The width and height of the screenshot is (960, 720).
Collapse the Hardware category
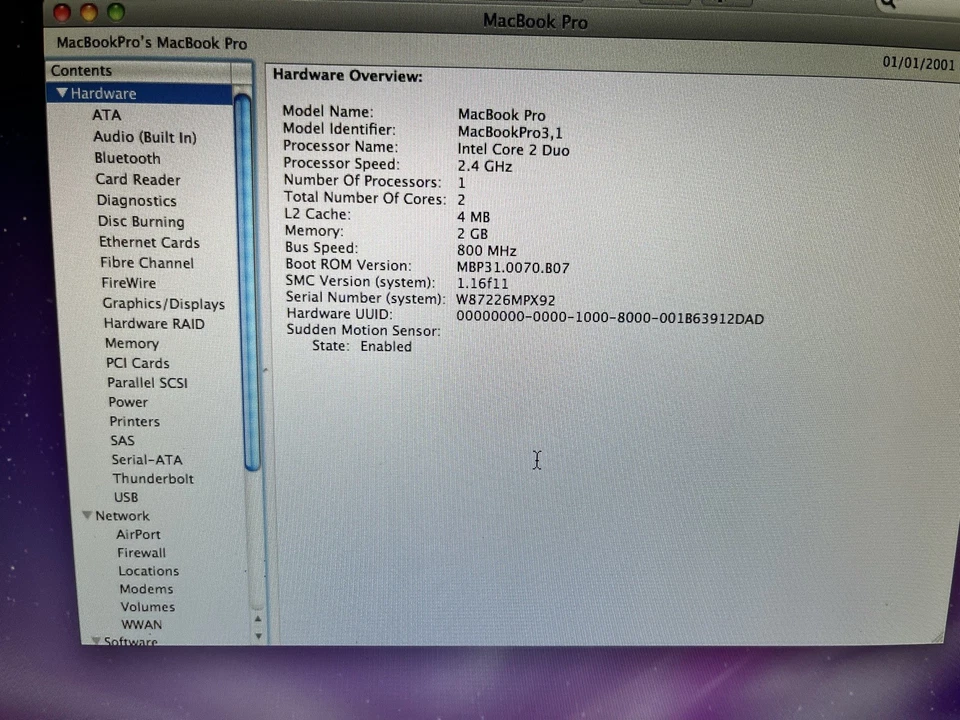(x=62, y=93)
